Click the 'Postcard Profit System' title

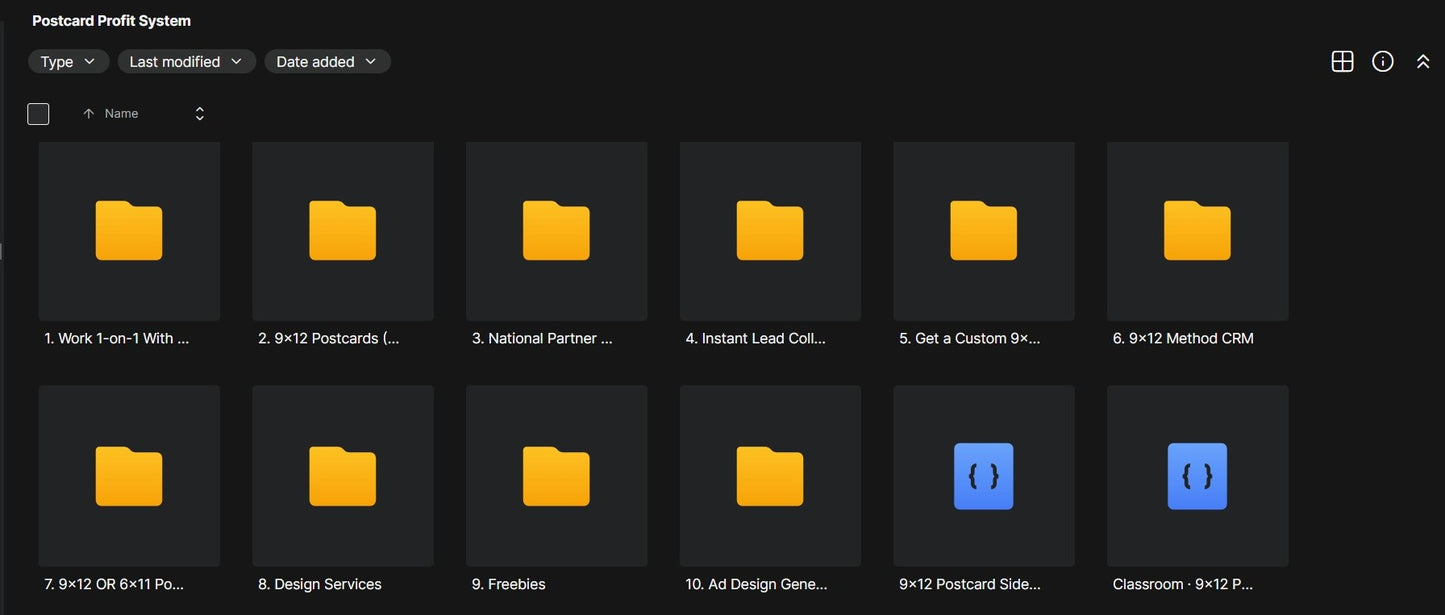click(x=111, y=21)
